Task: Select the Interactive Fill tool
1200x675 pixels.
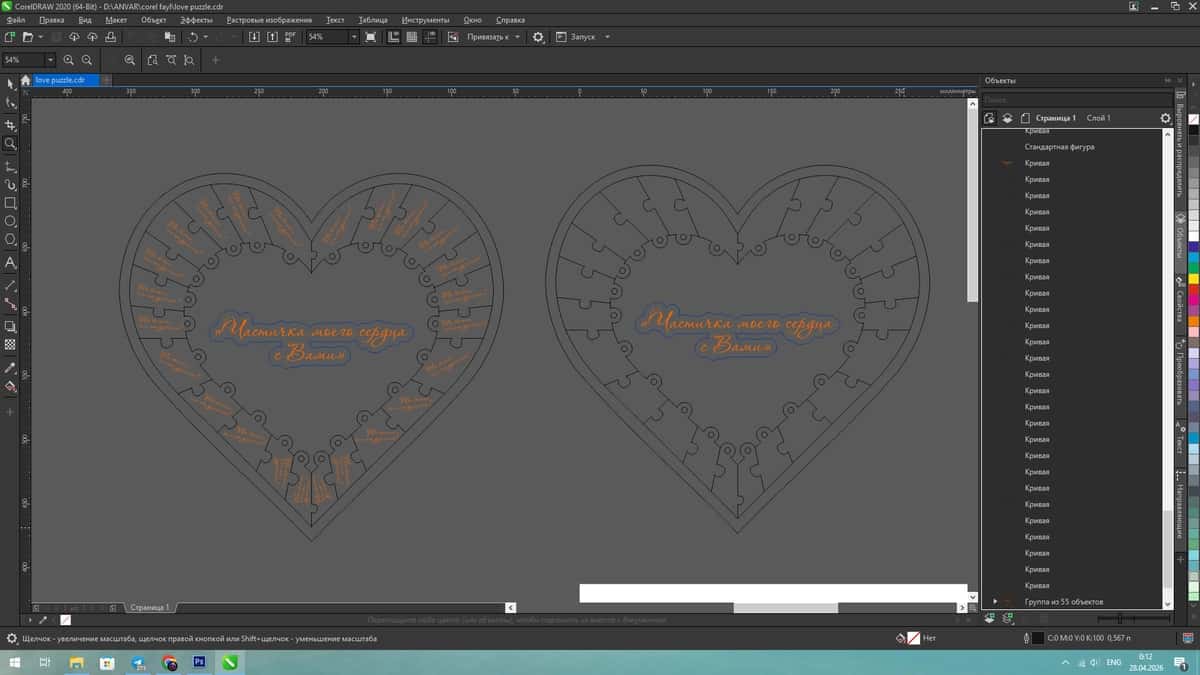Action: coord(10,385)
